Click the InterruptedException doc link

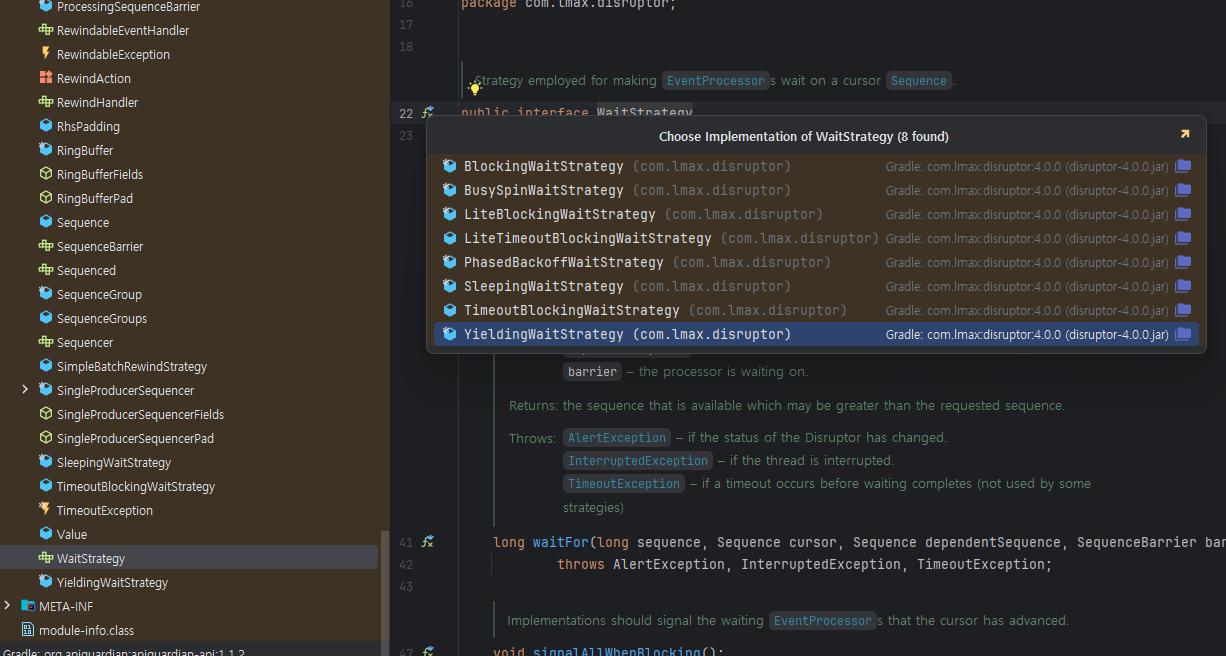point(638,461)
